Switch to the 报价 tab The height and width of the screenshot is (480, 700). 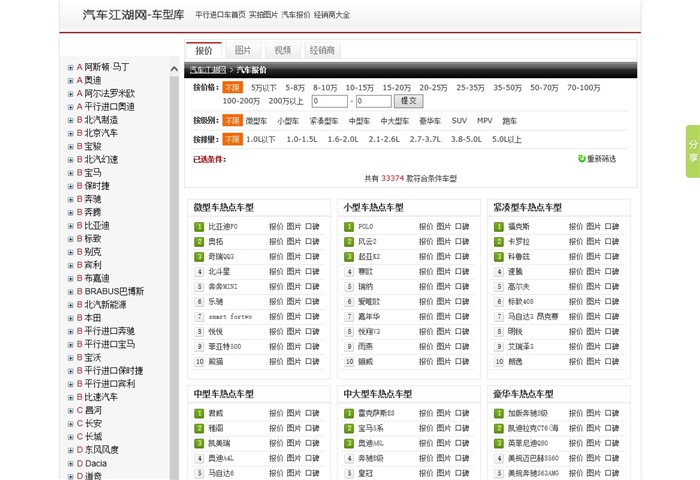coord(204,50)
